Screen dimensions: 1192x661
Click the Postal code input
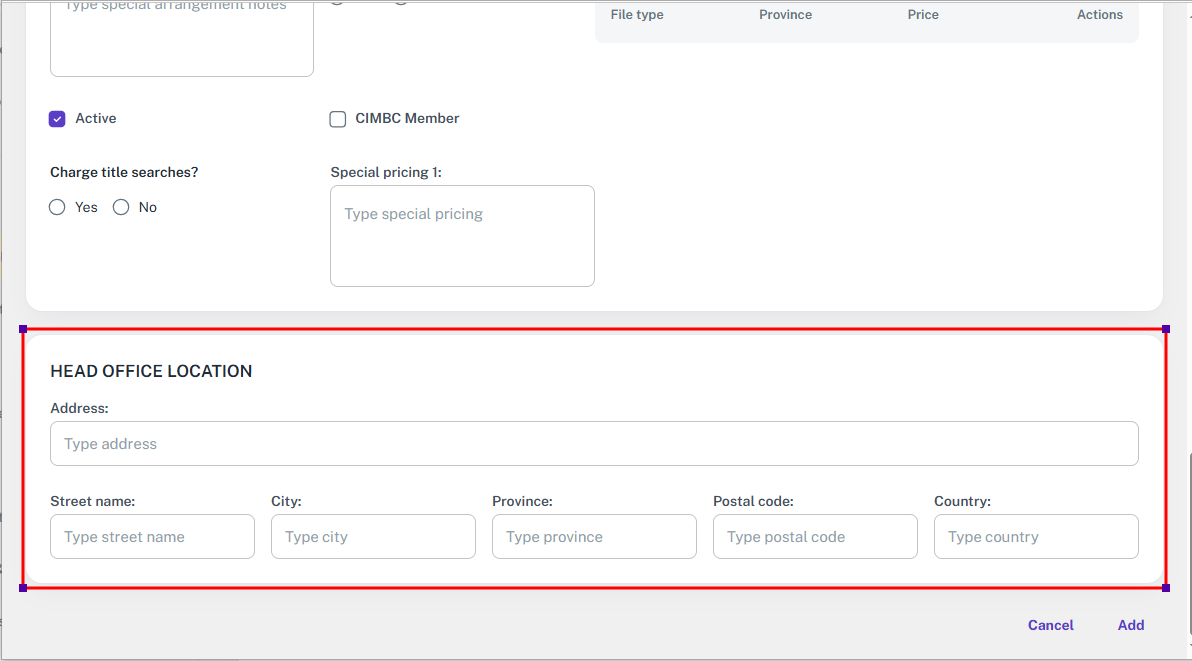pyautogui.click(x=815, y=537)
